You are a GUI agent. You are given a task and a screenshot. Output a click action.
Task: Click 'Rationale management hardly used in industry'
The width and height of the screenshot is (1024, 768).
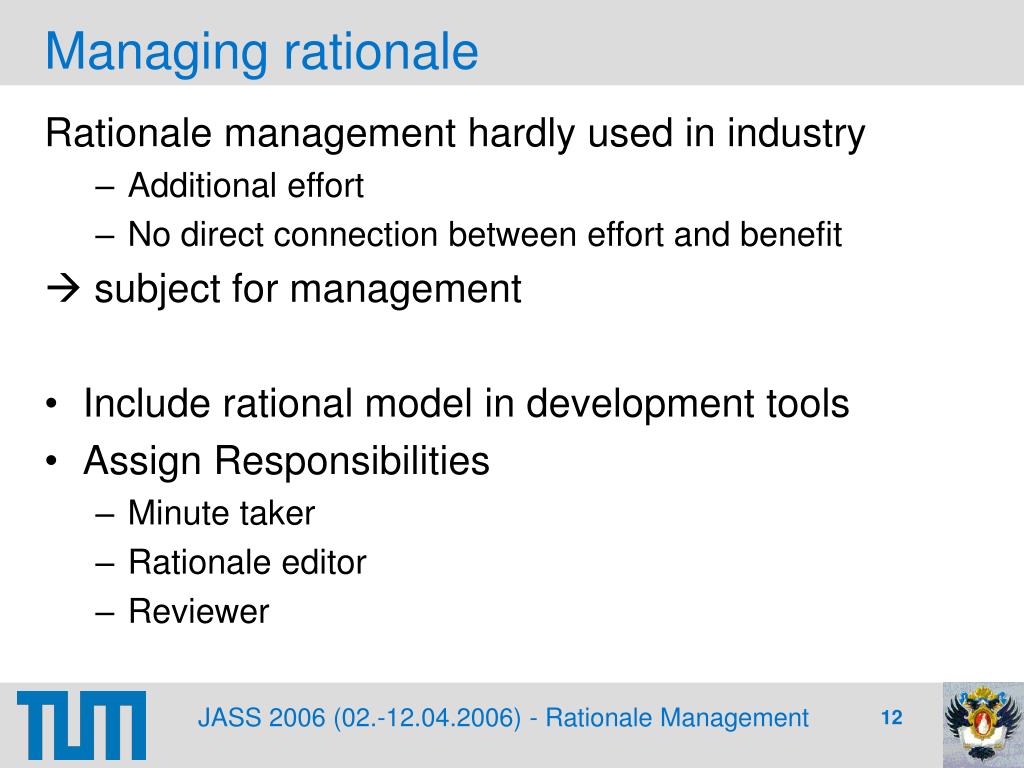click(455, 134)
